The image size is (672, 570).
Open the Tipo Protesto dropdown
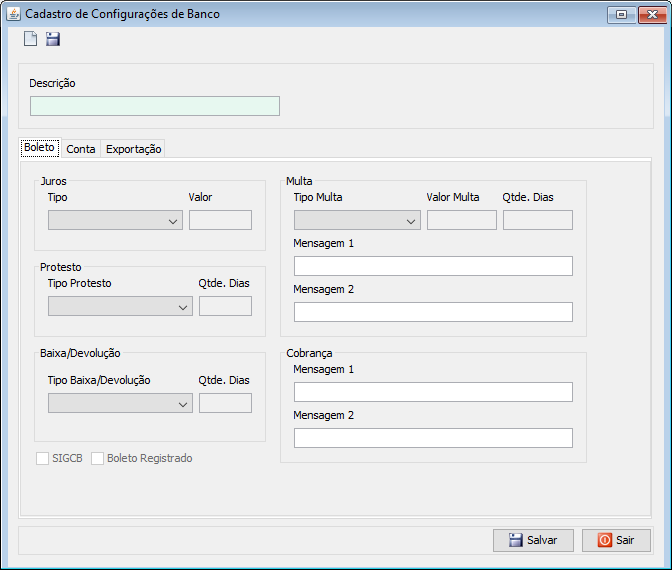tap(120, 306)
